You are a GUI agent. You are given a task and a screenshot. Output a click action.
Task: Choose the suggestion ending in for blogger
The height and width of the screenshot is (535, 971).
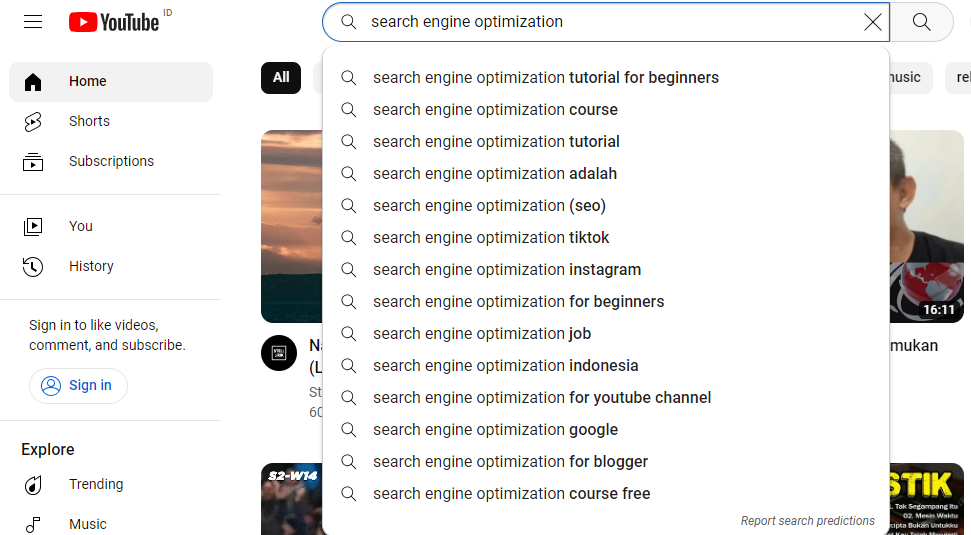click(x=606, y=461)
